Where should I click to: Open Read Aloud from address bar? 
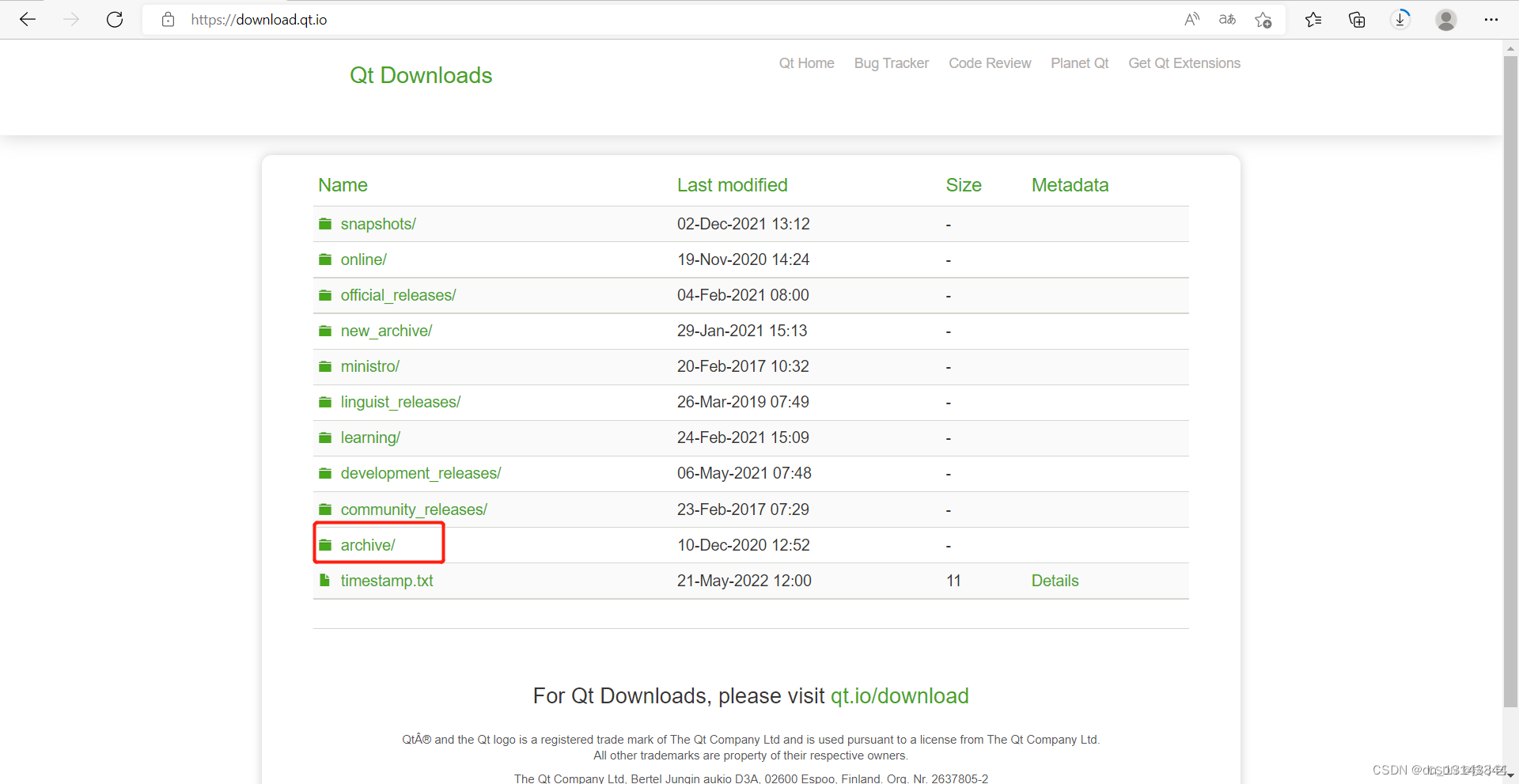(x=1191, y=20)
